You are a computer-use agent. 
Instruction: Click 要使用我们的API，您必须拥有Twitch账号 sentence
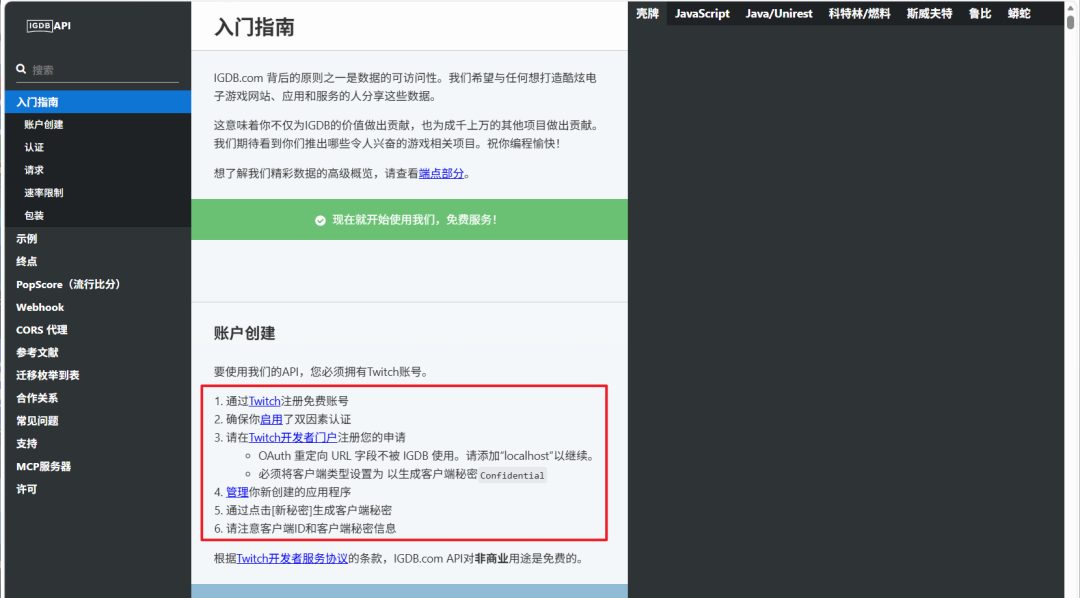[322, 372]
